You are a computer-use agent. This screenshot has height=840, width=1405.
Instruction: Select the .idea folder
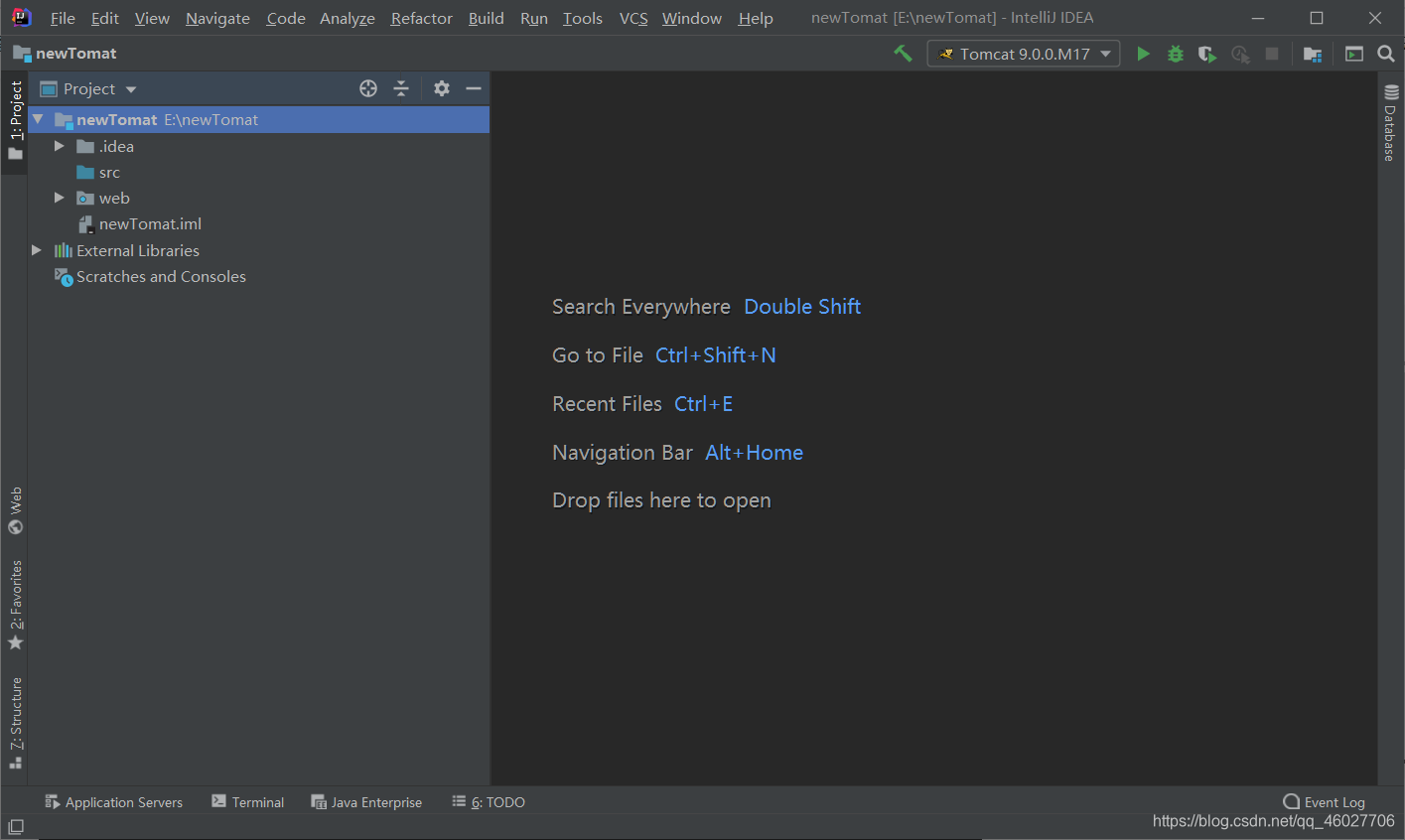click(105, 146)
